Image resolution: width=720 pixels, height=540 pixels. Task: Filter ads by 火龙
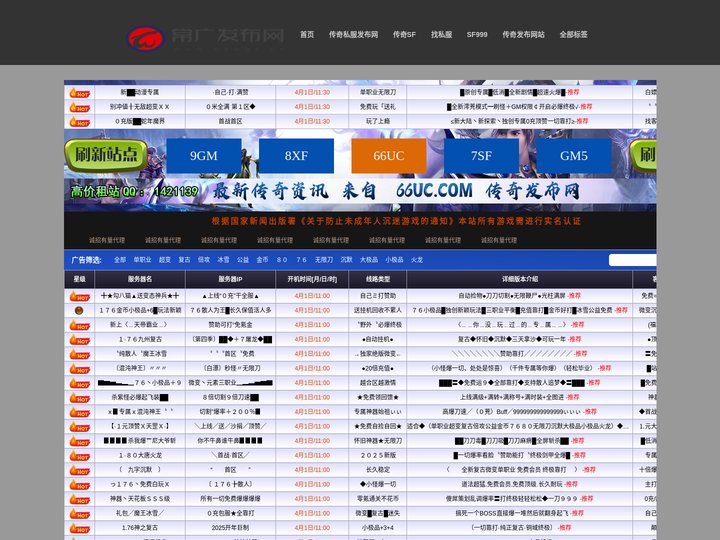tap(417, 259)
